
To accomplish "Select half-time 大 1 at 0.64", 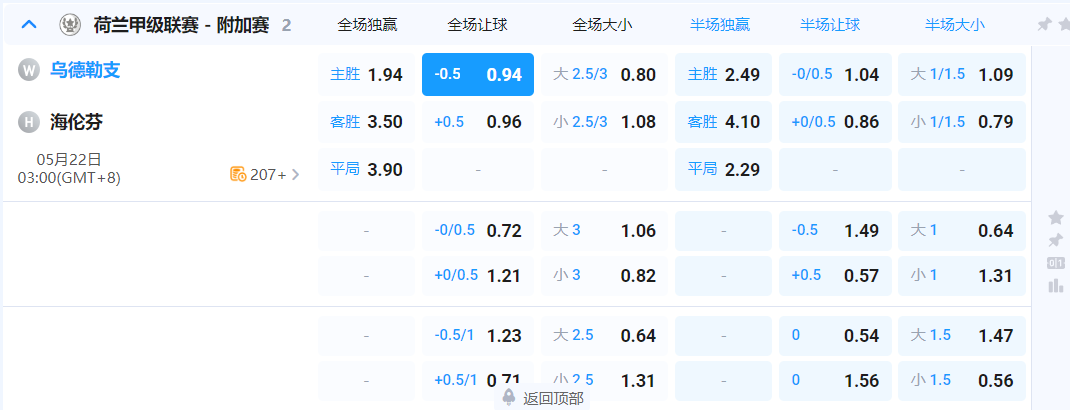I will [961, 231].
